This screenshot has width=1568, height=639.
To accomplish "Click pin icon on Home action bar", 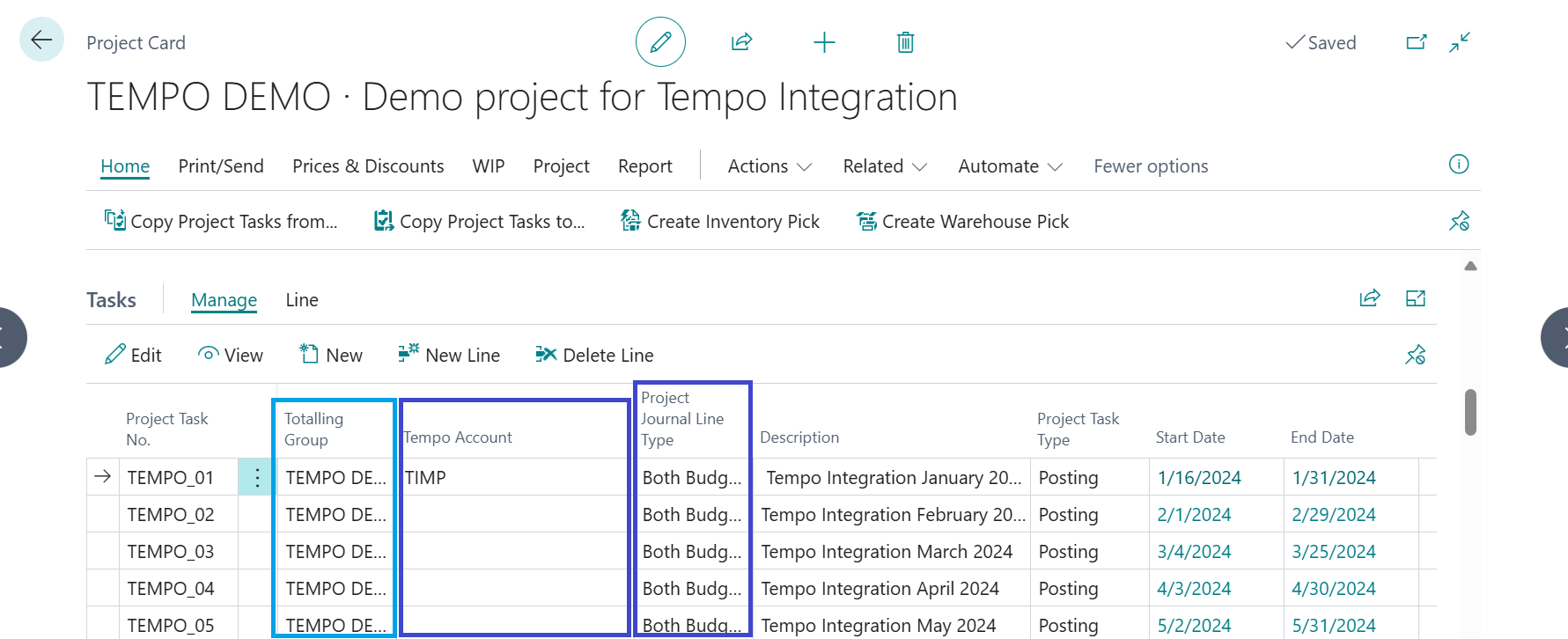I will point(1460,221).
